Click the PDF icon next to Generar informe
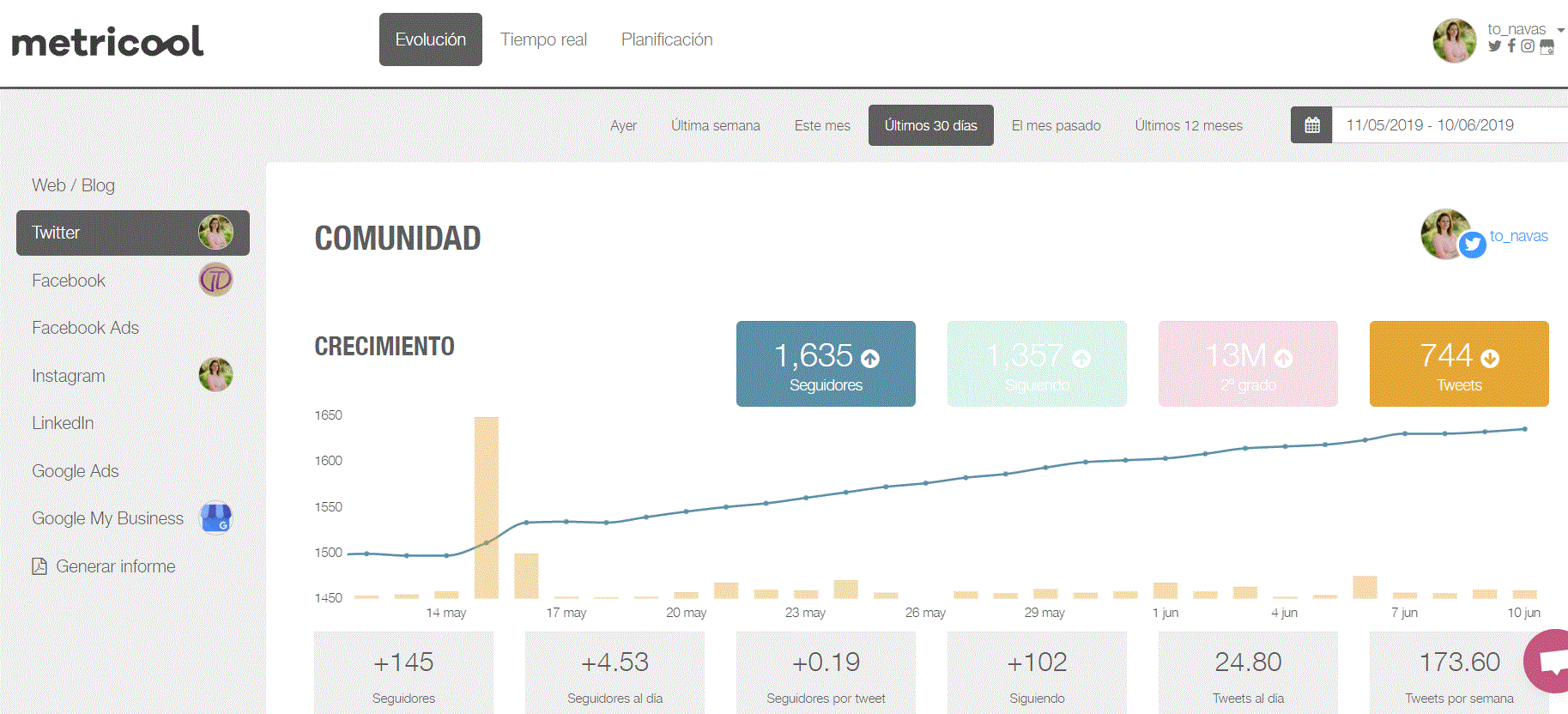This screenshot has height=714, width=1568. click(39, 566)
